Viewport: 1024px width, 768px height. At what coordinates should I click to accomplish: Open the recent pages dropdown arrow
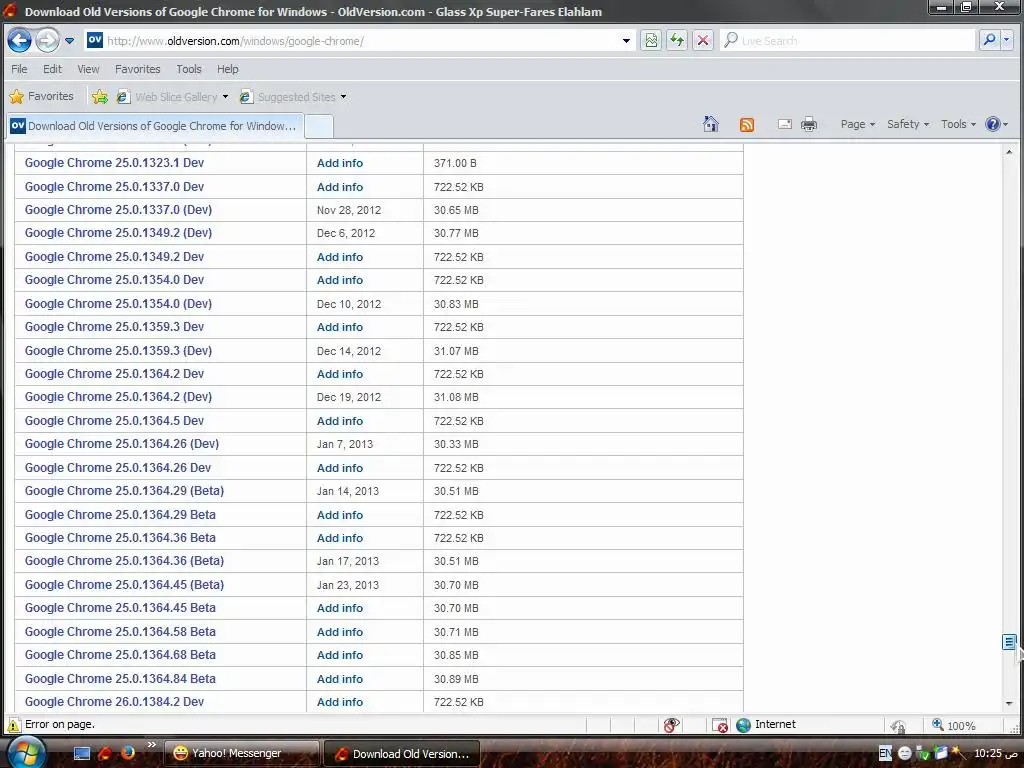[69, 40]
